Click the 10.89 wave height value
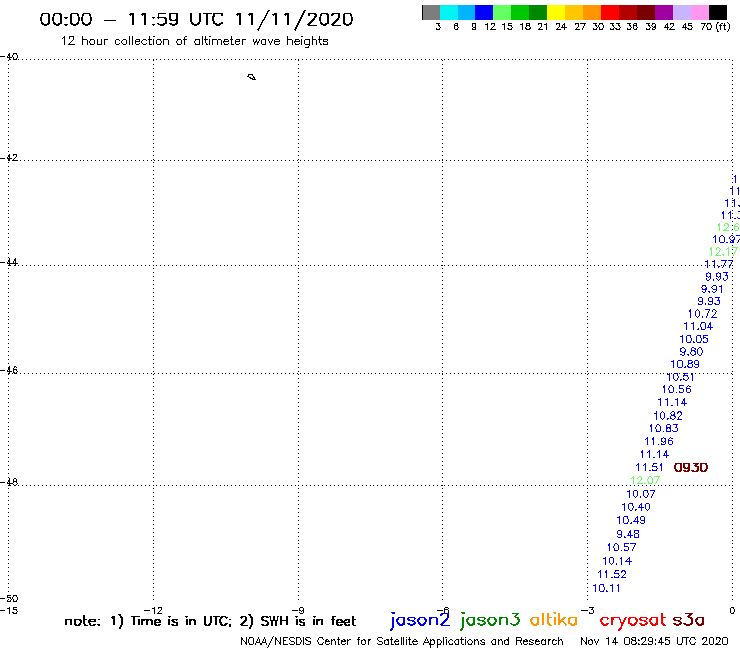The image size is (740, 650). (x=685, y=364)
